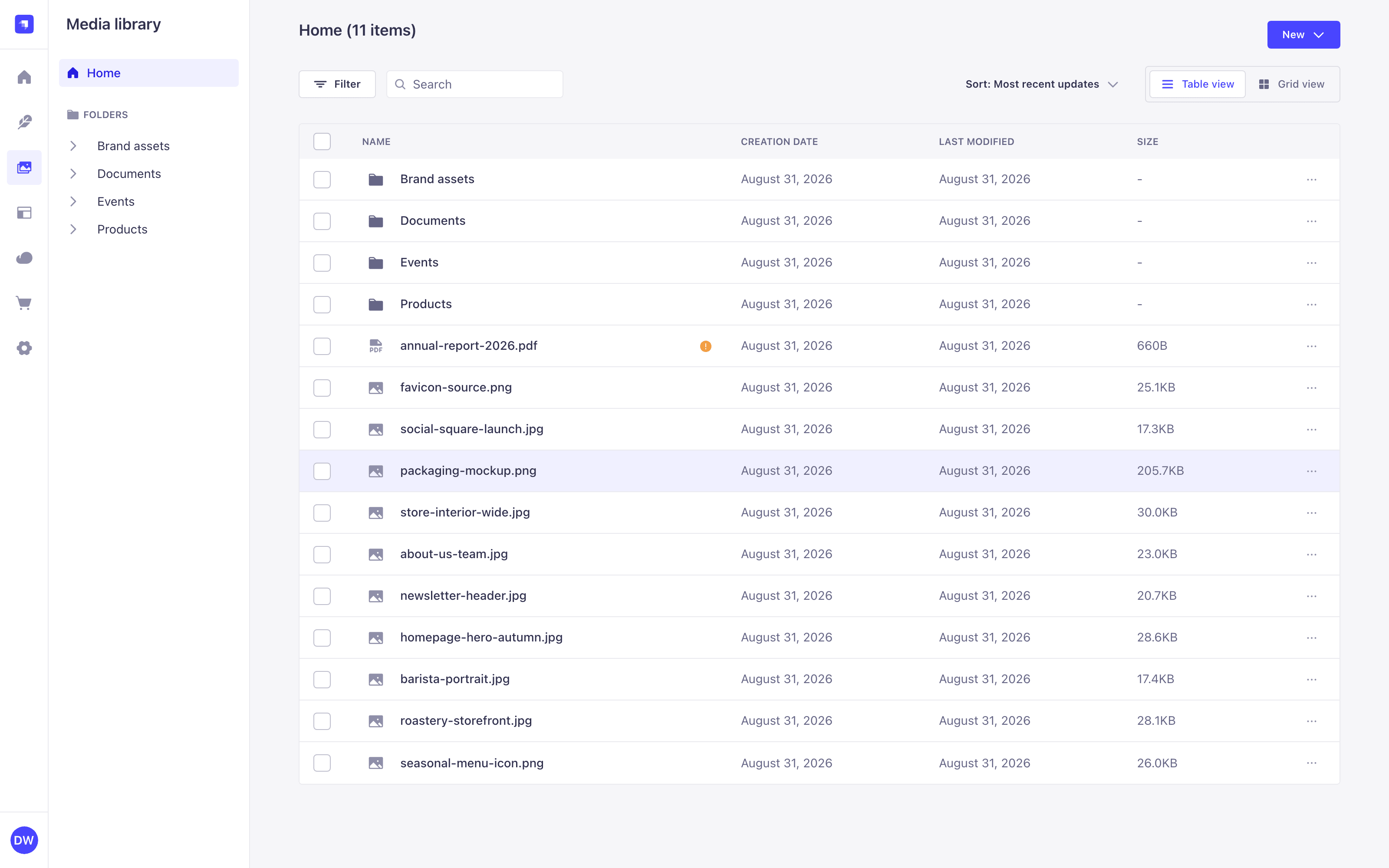
Task: Click the folder icon of Events row
Action: 376,263
